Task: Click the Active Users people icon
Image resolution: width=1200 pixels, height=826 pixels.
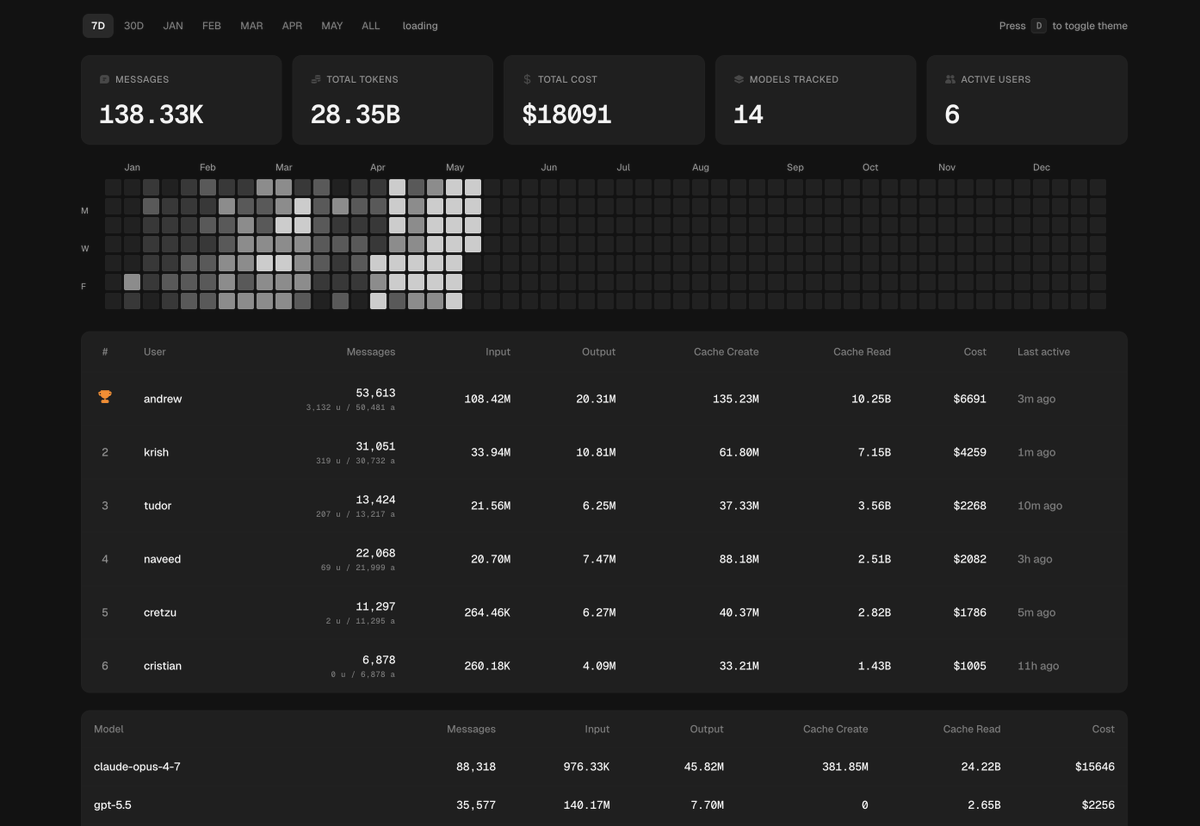Action: (950, 79)
